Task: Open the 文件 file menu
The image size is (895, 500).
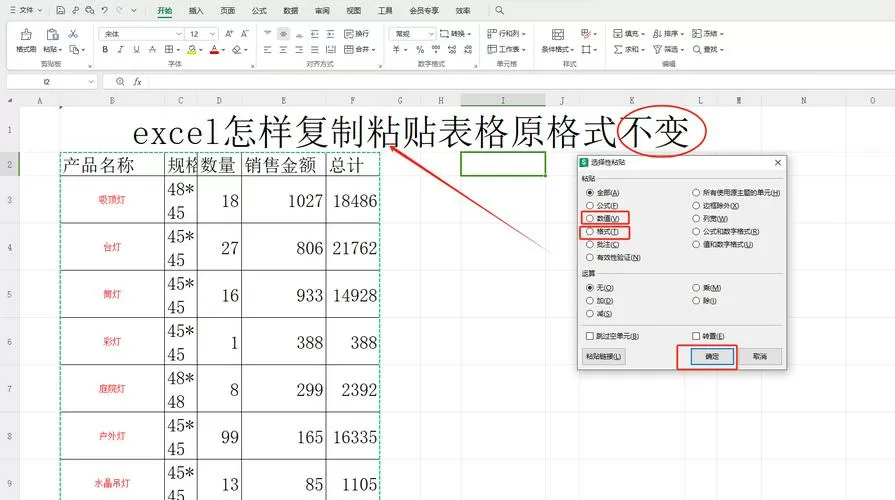Action: [26, 10]
